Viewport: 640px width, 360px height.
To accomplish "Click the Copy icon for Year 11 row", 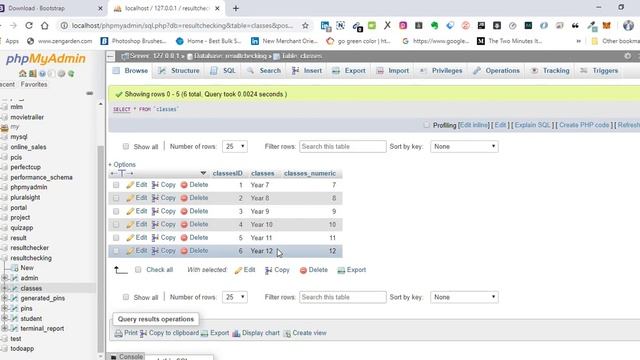I will pyautogui.click(x=155, y=238).
